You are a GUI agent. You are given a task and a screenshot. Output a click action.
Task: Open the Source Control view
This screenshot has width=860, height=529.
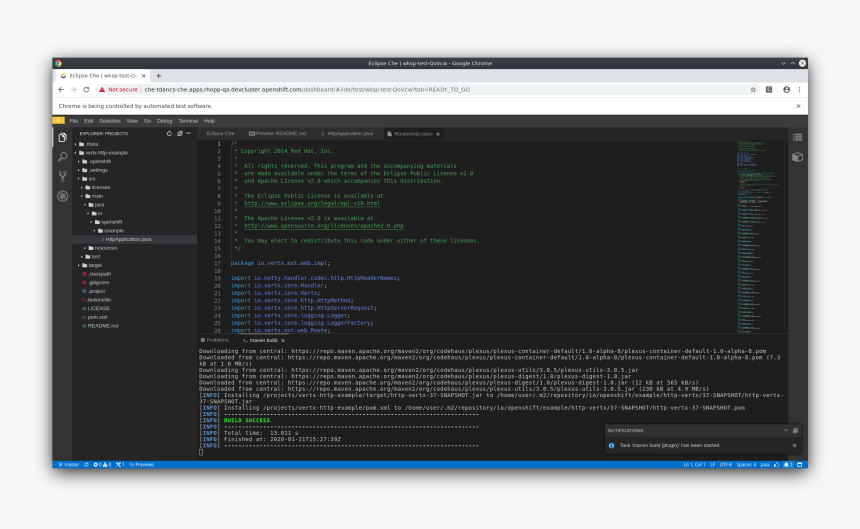63,176
